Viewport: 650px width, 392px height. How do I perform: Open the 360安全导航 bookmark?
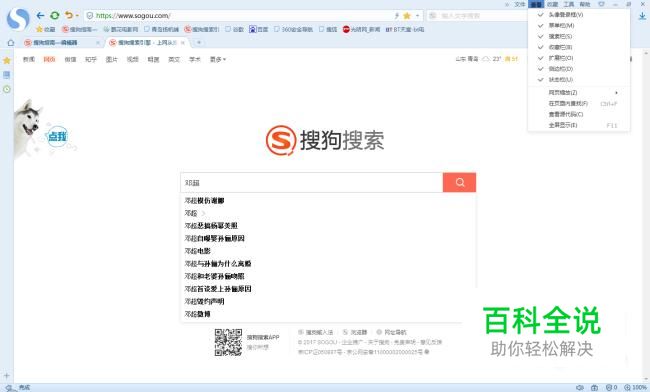tap(293, 29)
